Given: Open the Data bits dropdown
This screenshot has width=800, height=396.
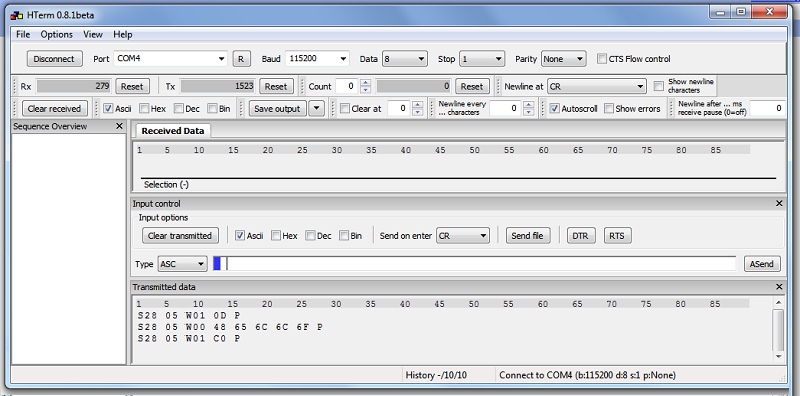Looking at the screenshot, I should pyautogui.click(x=405, y=59).
